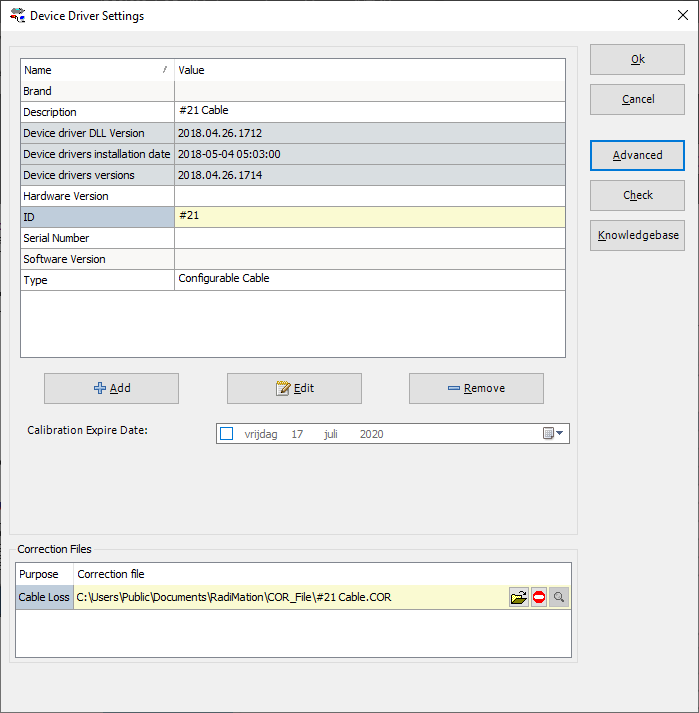Viewport: 699px width, 713px height.
Task: Click the Ok button
Action: pos(637,60)
